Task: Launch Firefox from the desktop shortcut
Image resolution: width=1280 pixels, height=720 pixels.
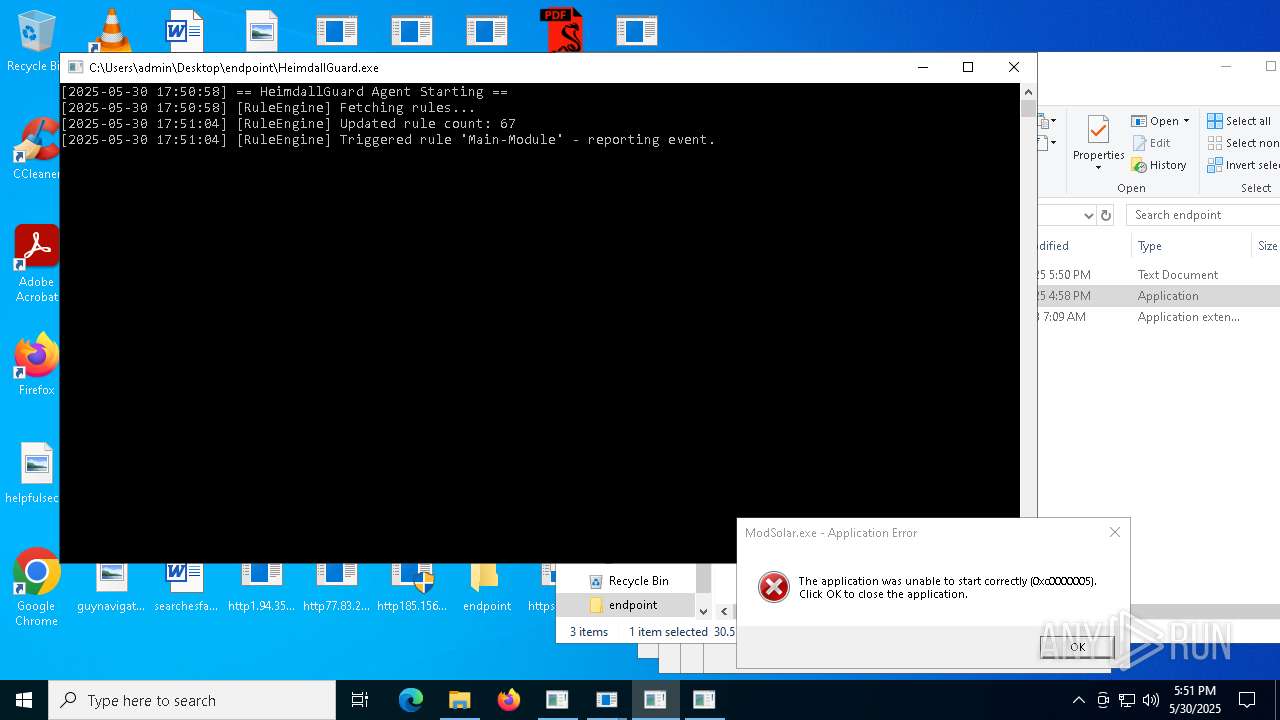Action: point(36,365)
